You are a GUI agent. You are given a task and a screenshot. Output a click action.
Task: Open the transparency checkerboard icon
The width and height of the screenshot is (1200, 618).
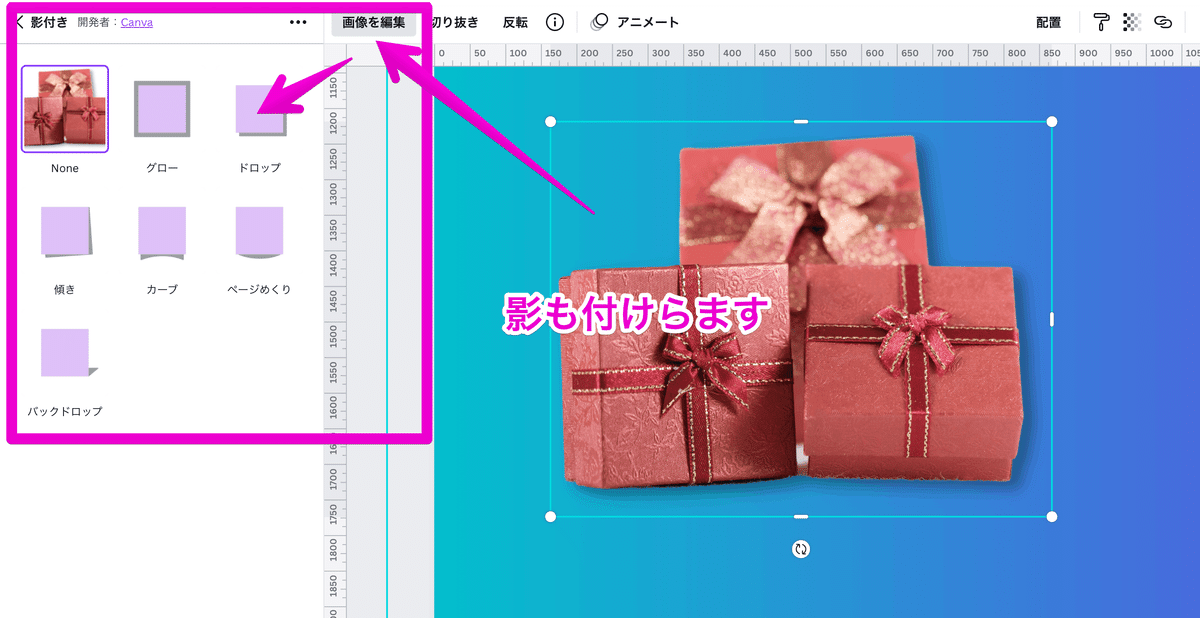1132,22
